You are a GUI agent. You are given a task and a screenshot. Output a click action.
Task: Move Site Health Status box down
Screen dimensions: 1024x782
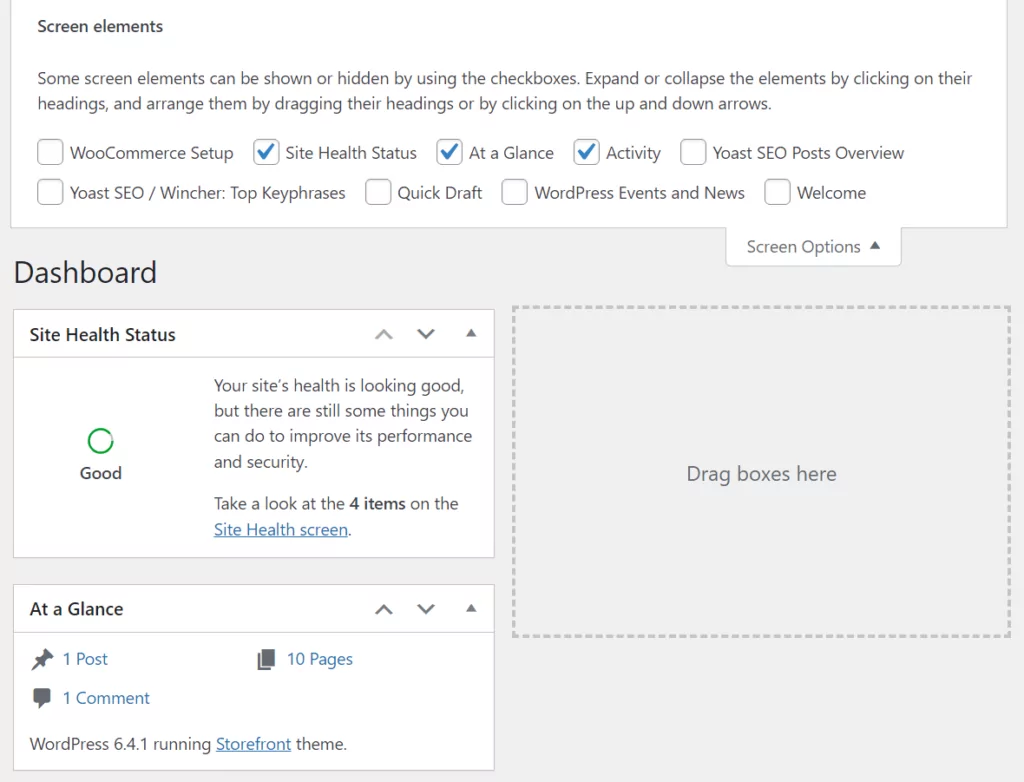426,334
